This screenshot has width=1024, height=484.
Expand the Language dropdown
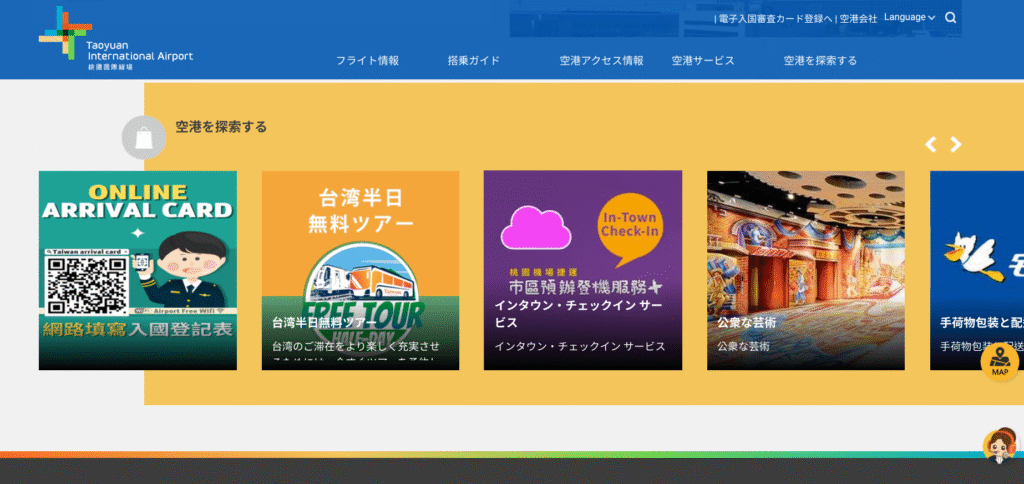click(909, 18)
